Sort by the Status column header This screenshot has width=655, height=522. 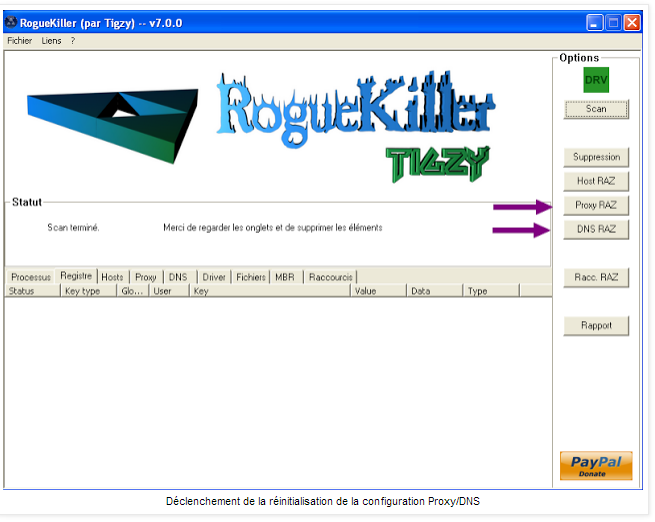tap(33, 291)
